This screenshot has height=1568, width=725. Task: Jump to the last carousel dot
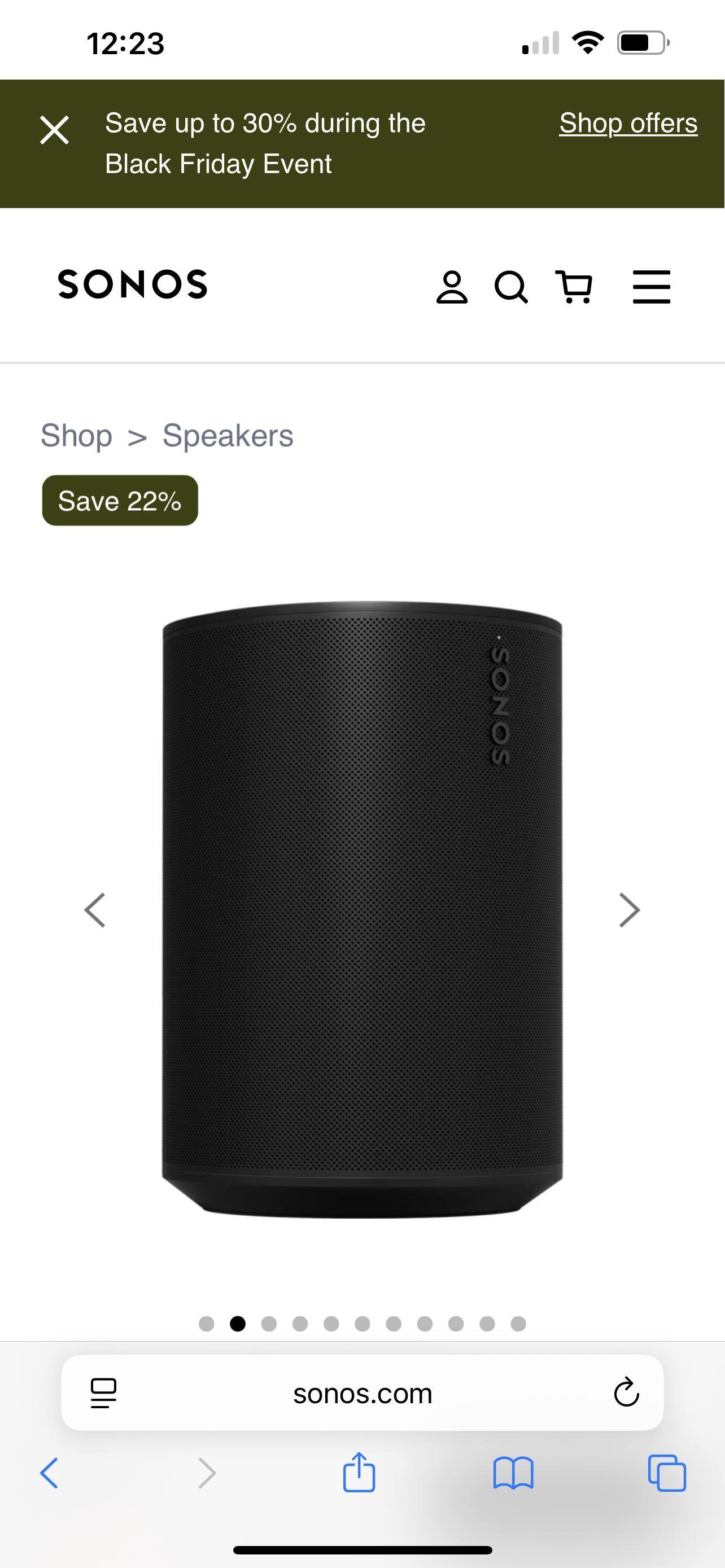pos(518,1324)
